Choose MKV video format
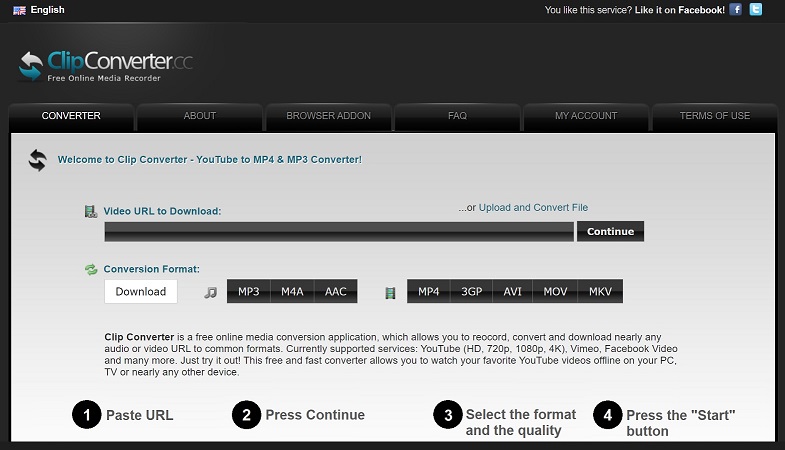785x450 pixels. [600, 292]
